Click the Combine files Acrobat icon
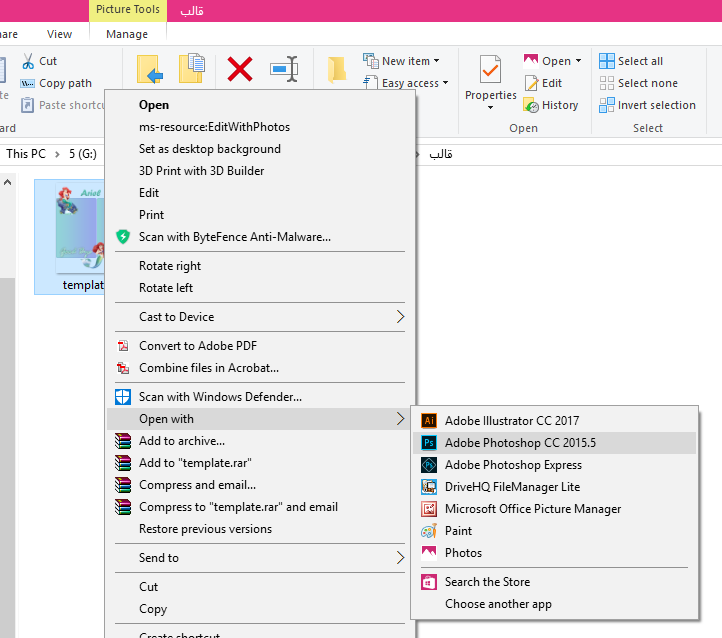 pos(122,368)
